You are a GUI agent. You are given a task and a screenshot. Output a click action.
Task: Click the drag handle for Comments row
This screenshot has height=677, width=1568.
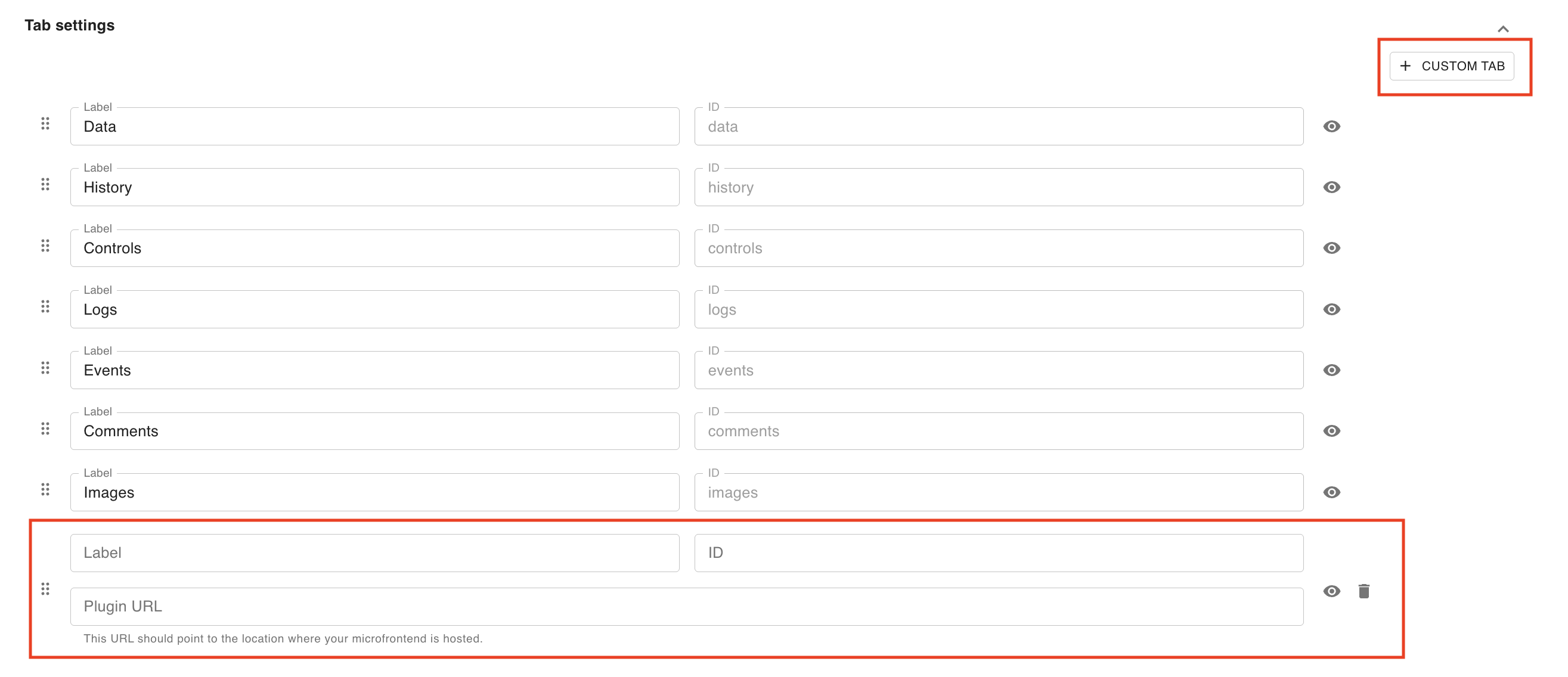click(x=46, y=429)
